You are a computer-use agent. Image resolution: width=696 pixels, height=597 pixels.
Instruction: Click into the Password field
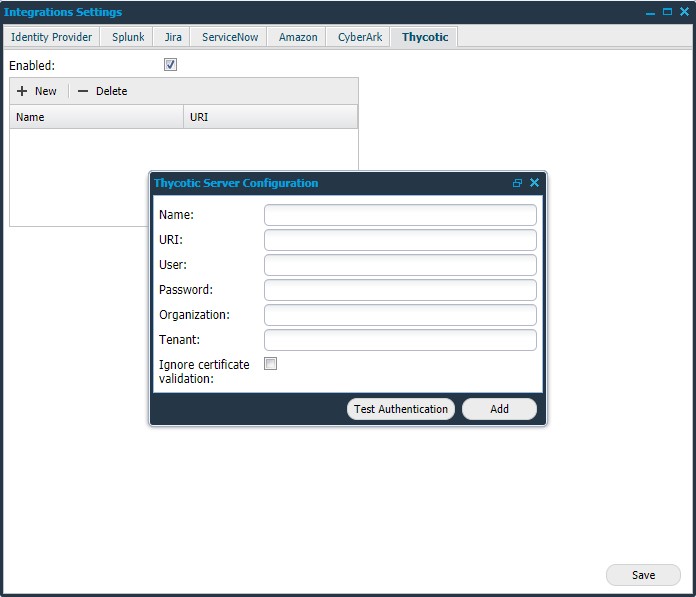[x=400, y=290]
